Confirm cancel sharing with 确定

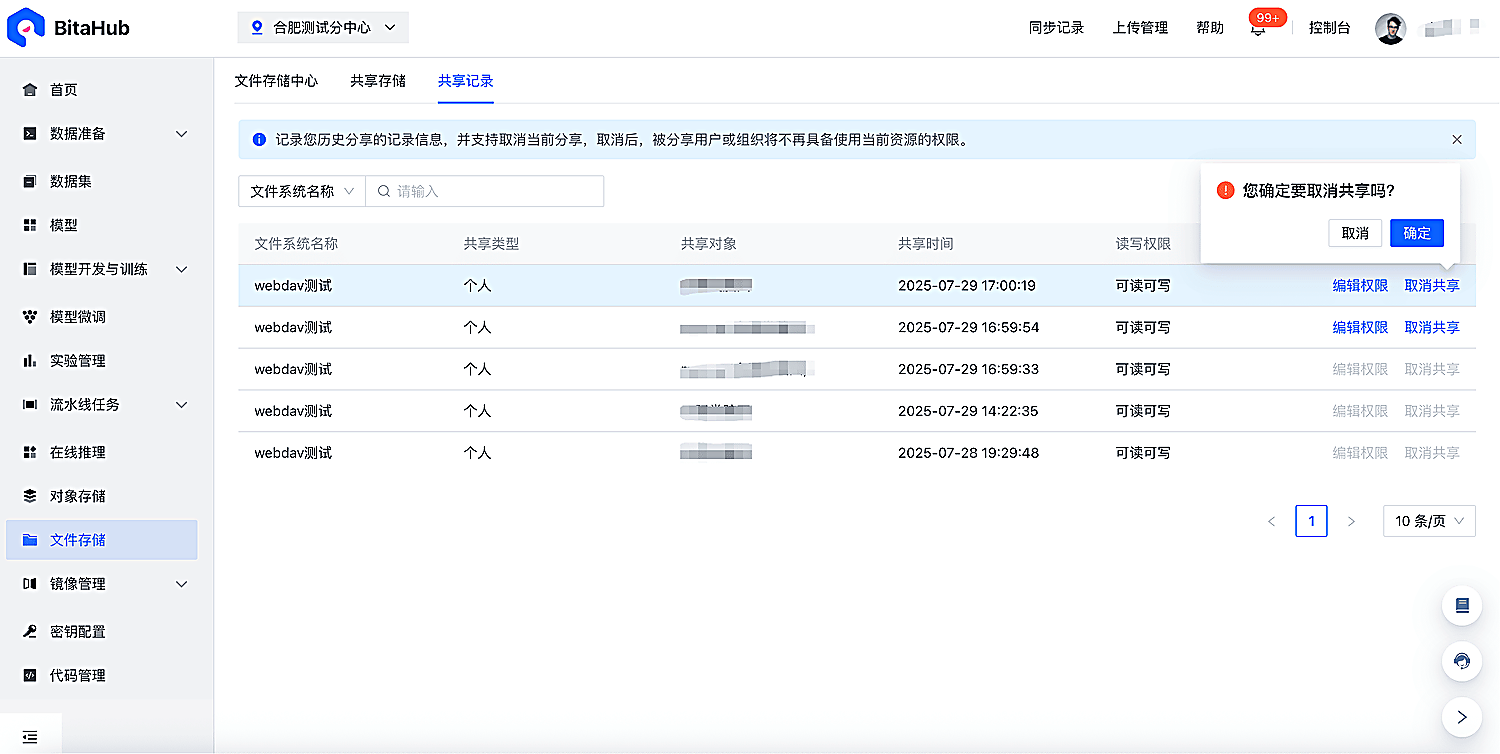coord(1417,233)
